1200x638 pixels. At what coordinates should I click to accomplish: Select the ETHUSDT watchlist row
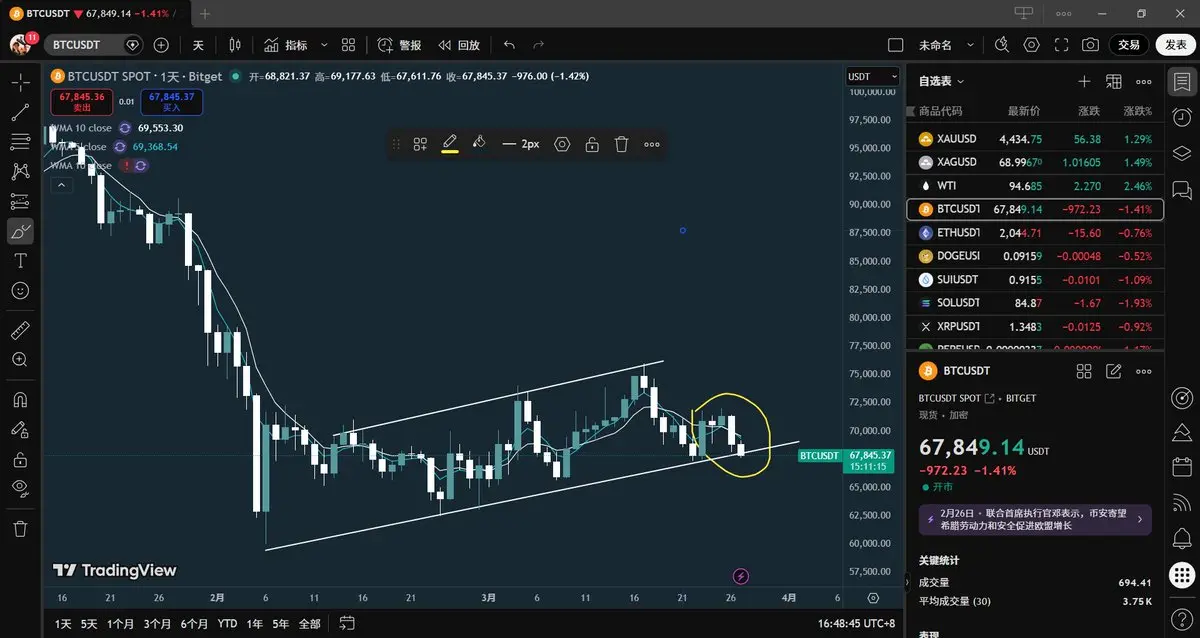[x=1035, y=232]
